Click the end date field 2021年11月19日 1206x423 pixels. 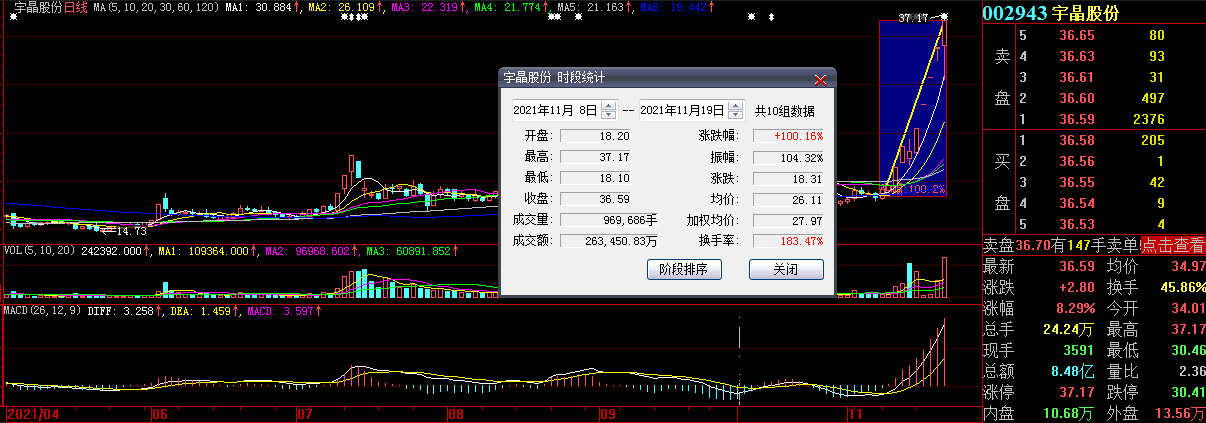[683, 110]
